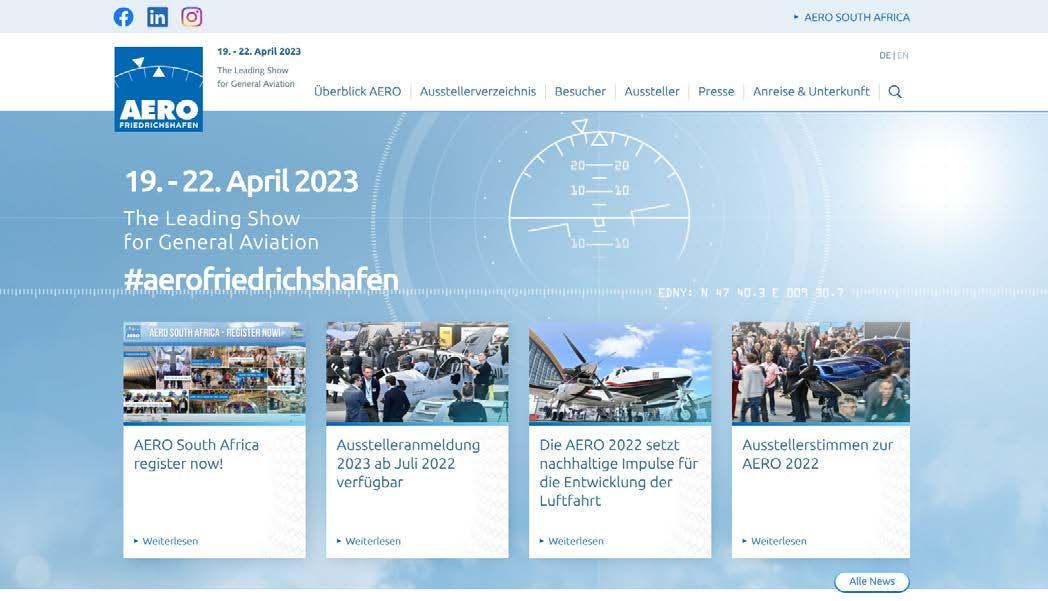
Task: Open the Instagram icon
Action: pos(192,17)
